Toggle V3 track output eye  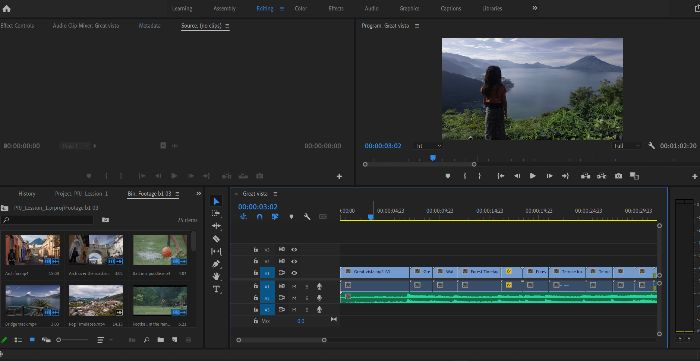(x=294, y=250)
